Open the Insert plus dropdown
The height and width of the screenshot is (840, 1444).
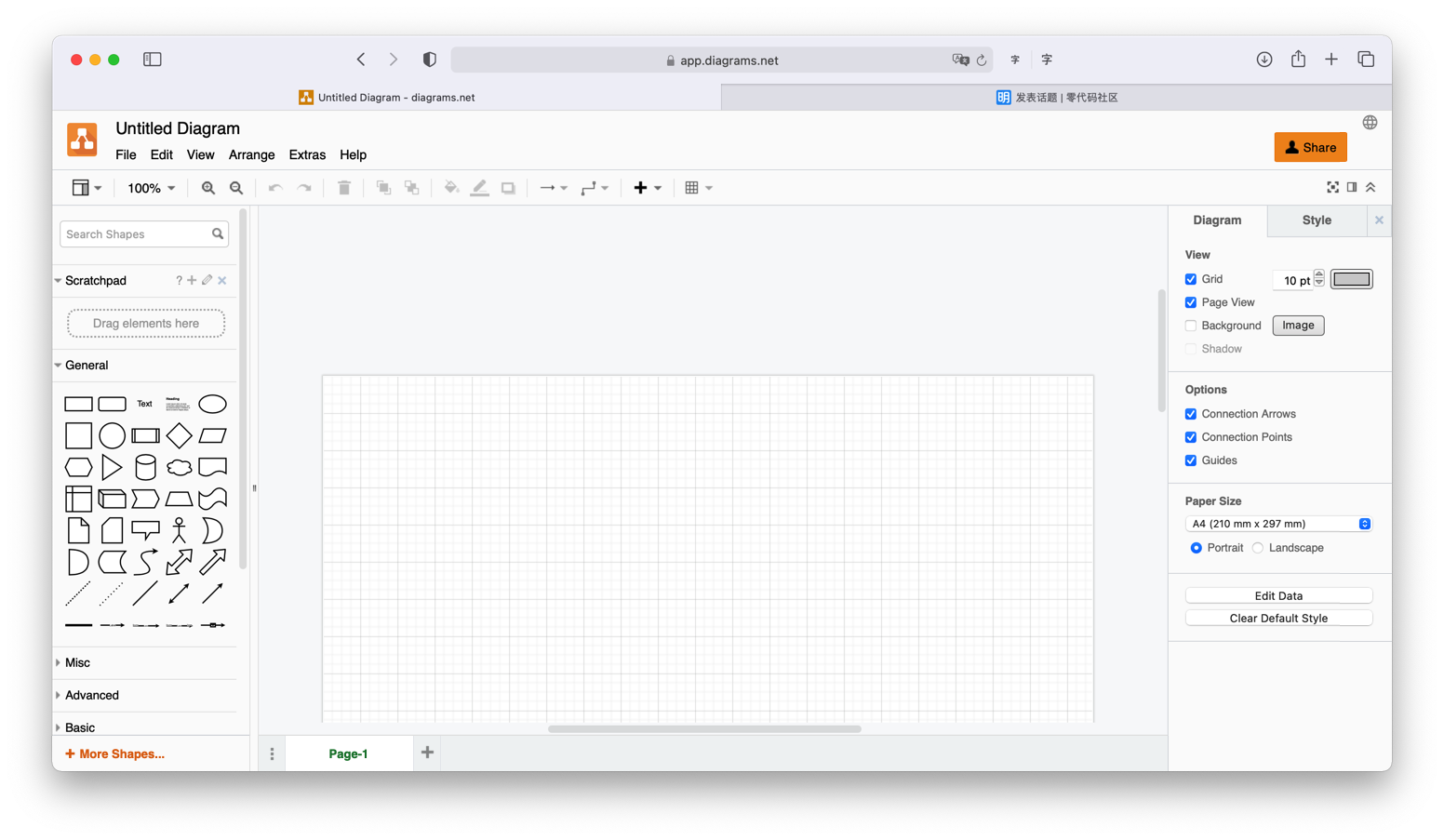pyautogui.click(x=648, y=188)
